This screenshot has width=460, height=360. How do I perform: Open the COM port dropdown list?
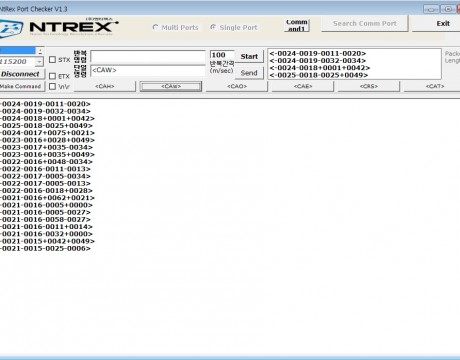tap(40, 51)
